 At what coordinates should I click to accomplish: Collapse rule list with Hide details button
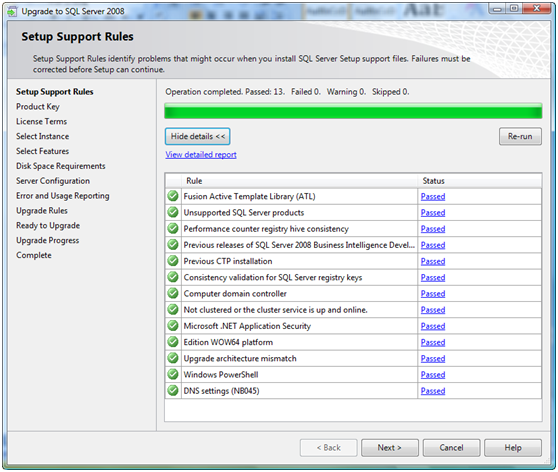(x=198, y=136)
